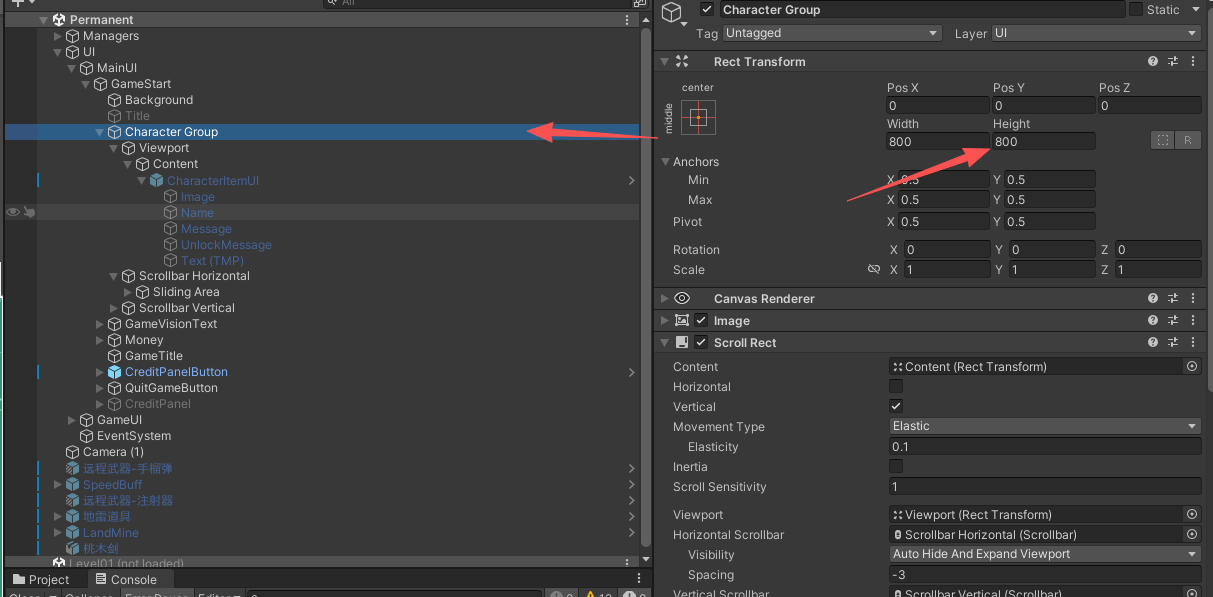Screen dimensions: 1213x597
Task: Open the scrollbar Visibility dropdown
Action: click(1045, 554)
